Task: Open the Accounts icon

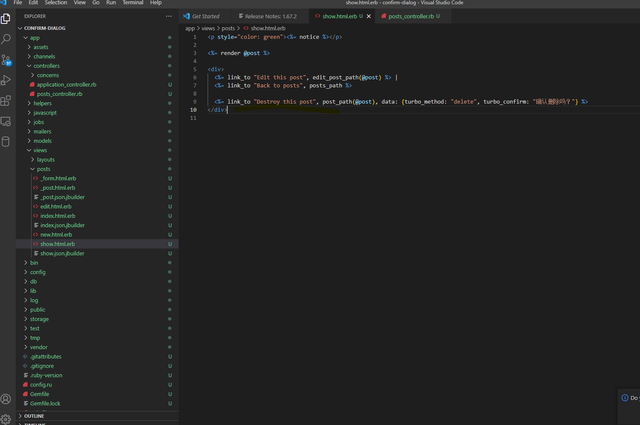Action: (6, 399)
